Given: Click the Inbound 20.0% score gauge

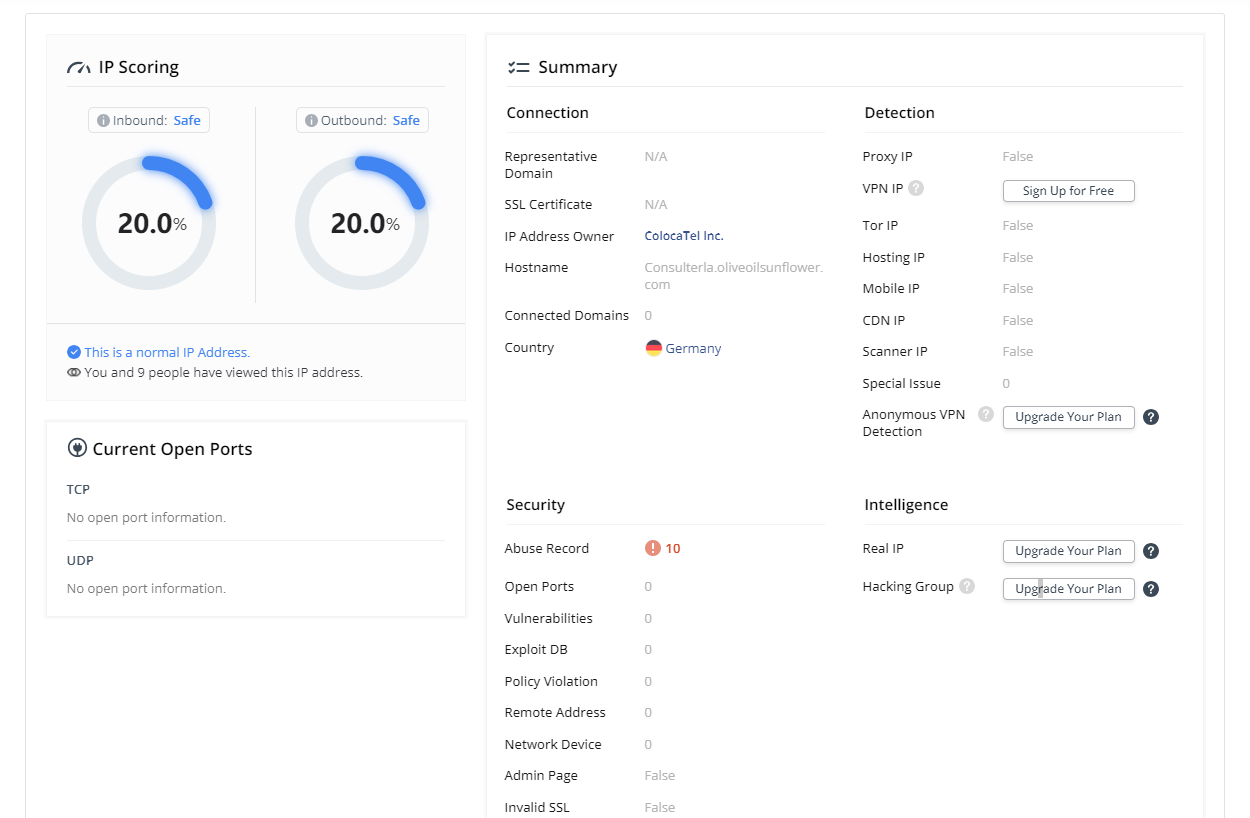Looking at the screenshot, I should pyautogui.click(x=149, y=223).
